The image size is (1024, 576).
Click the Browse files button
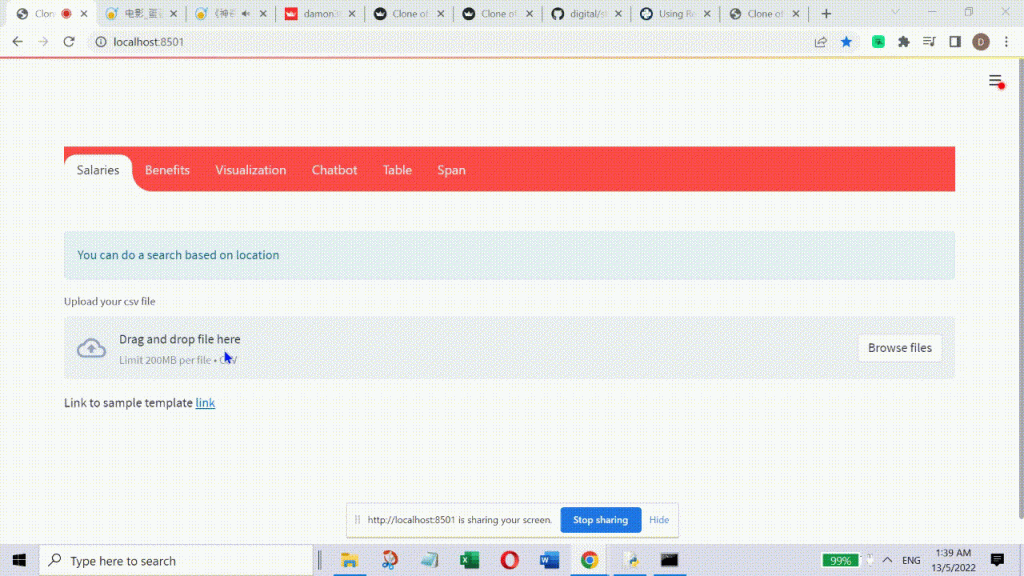[899, 348]
